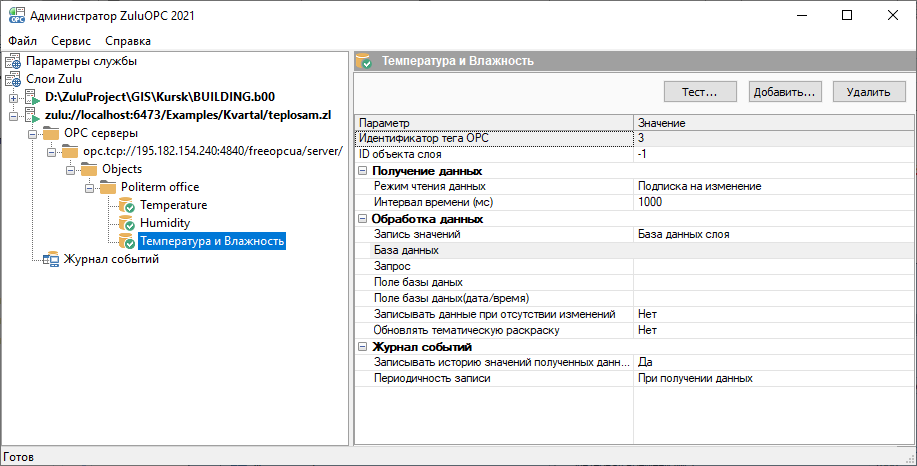Expand the BUILDING.b00 layer node
Image resolution: width=917 pixels, height=466 pixels.
point(13,98)
